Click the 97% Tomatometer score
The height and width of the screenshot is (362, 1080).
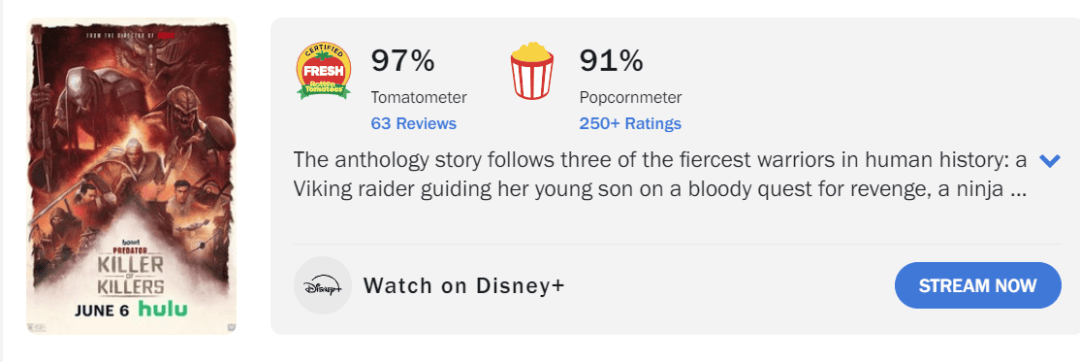point(403,61)
